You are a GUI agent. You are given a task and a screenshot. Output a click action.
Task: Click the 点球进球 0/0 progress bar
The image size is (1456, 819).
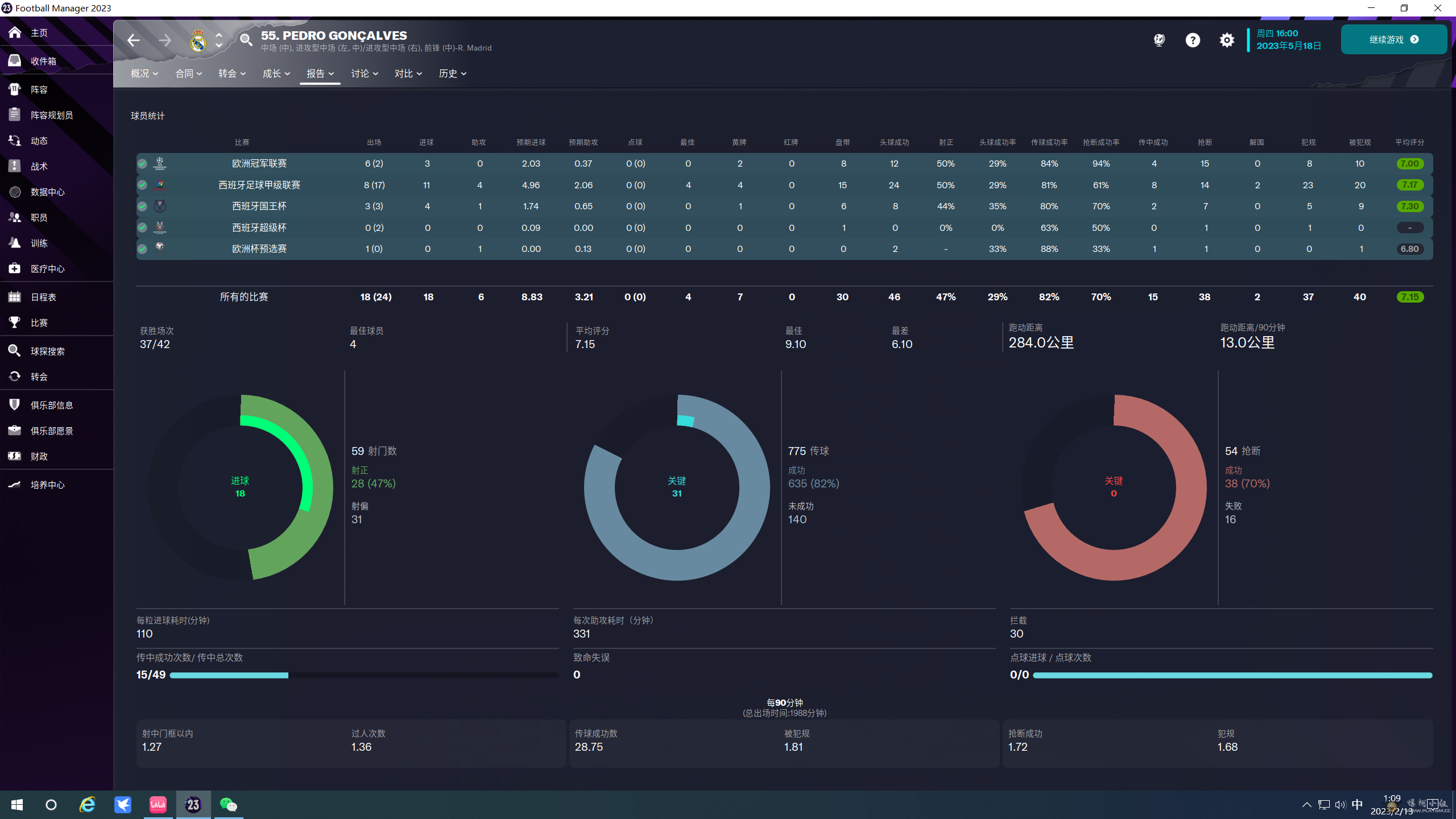point(1232,675)
